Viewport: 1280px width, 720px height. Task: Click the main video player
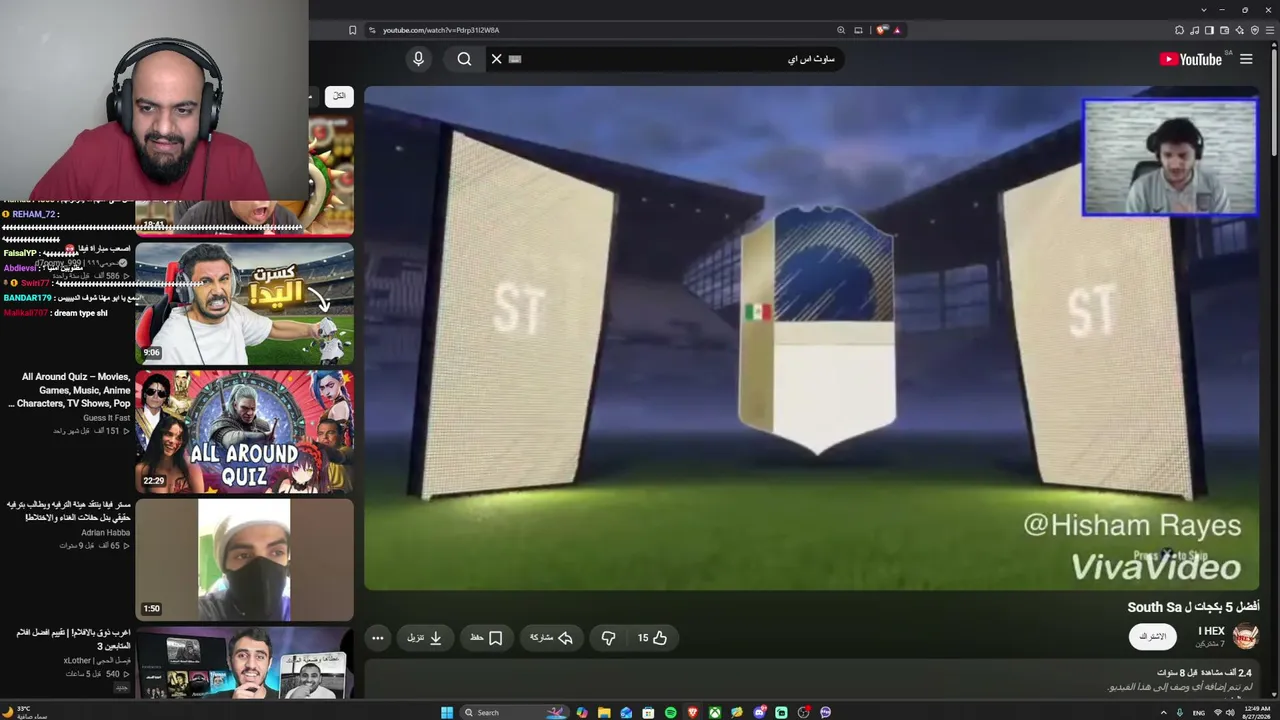(812, 338)
